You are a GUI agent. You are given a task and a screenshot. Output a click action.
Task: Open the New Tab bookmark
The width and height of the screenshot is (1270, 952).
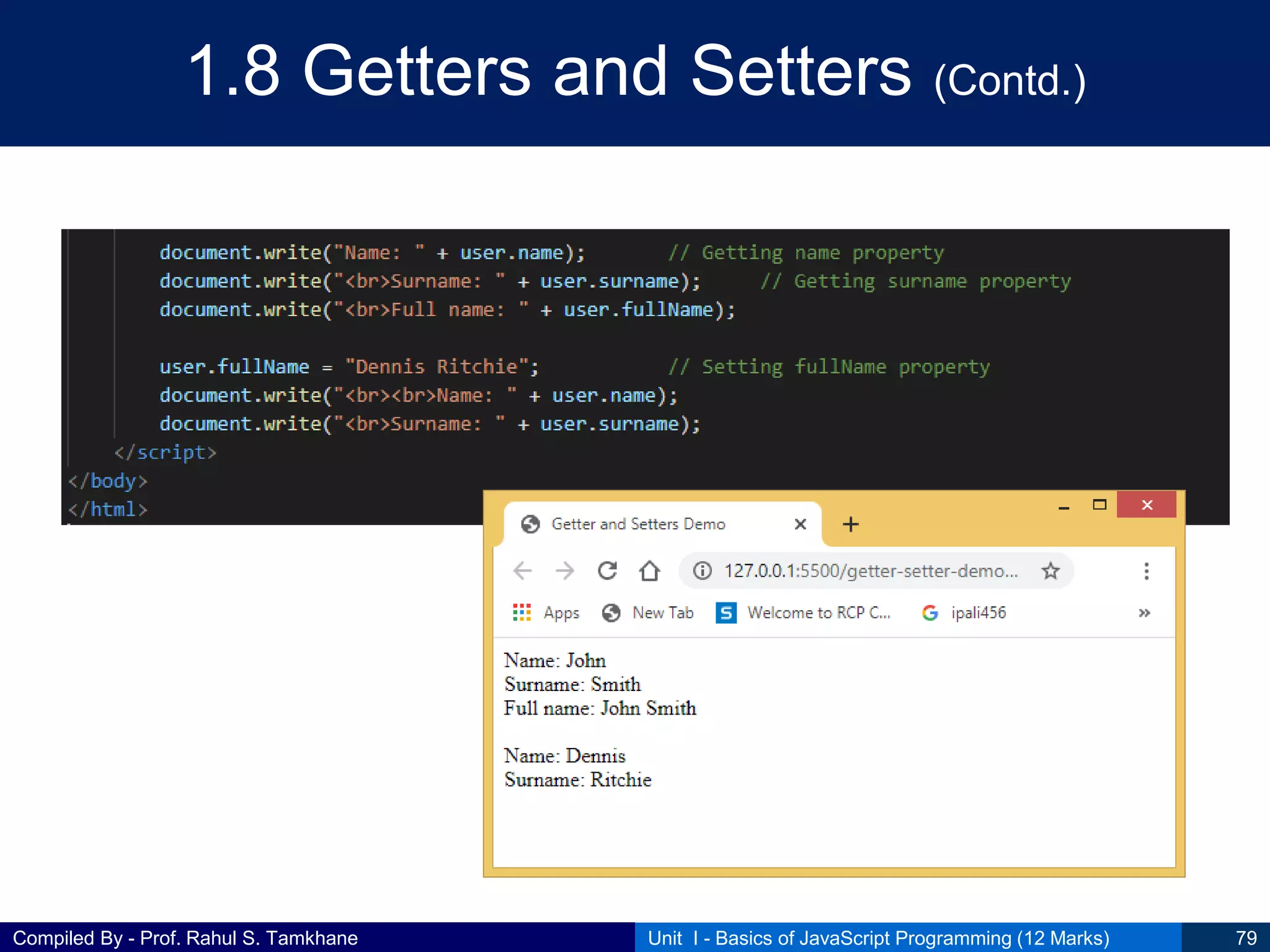point(647,612)
